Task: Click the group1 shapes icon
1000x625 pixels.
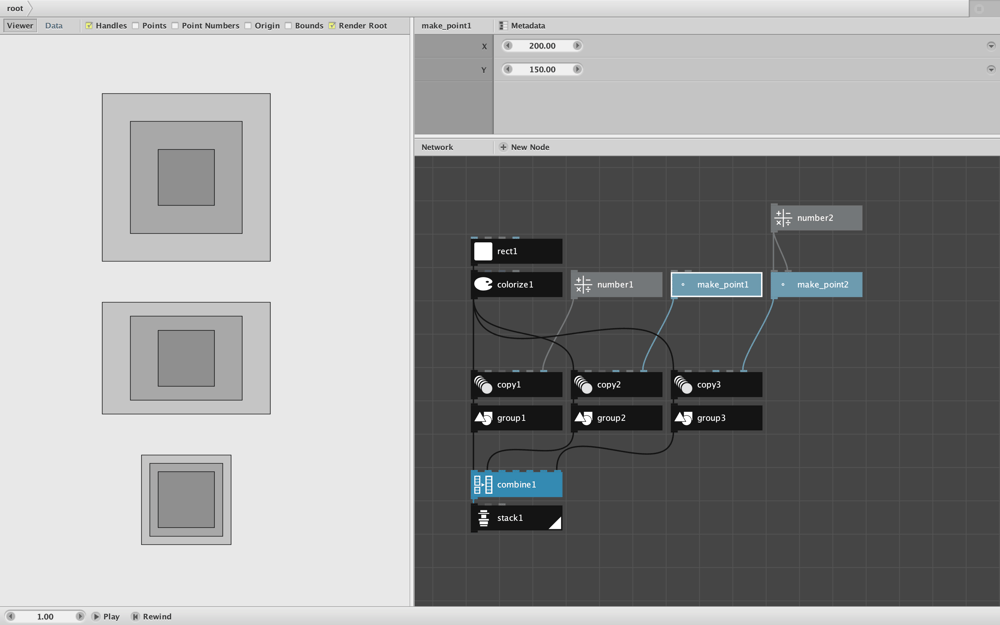Action: pyautogui.click(x=483, y=418)
